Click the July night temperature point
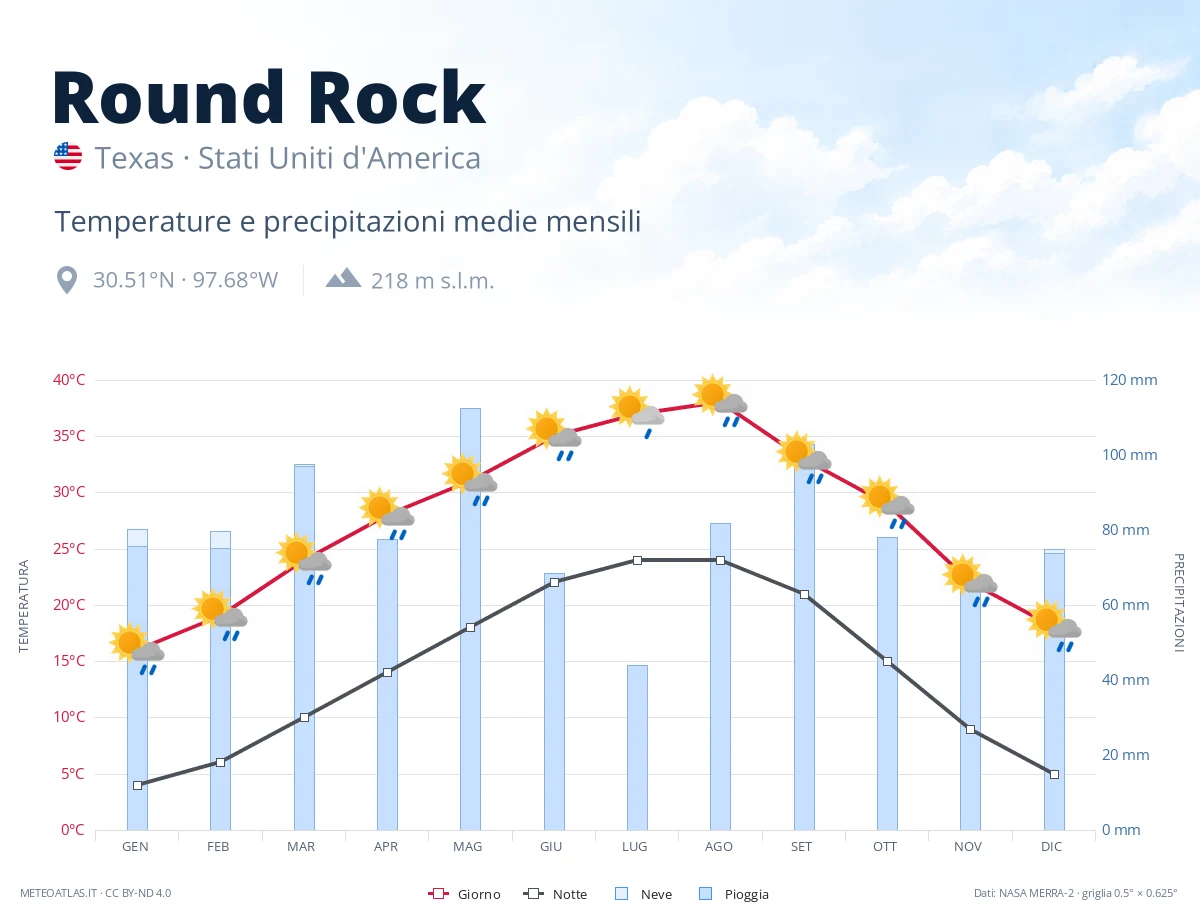Viewport: 1200px width, 920px height. [637, 560]
